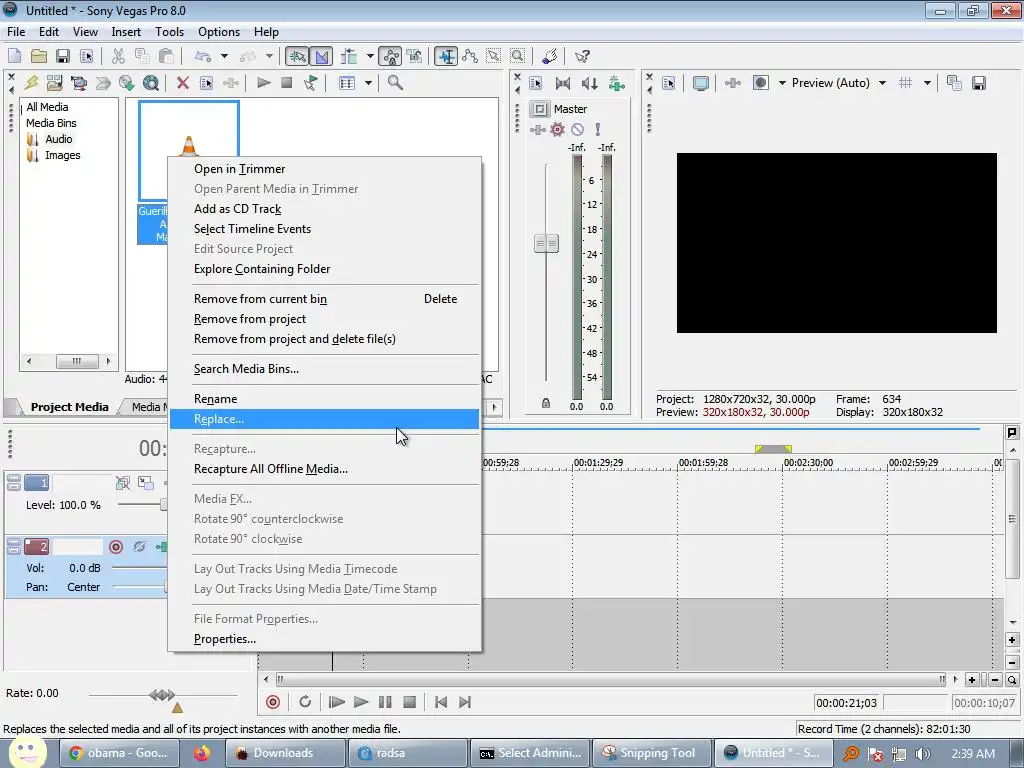The width and height of the screenshot is (1024, 768).
Task: Toggle Master bus solo exclamation icon
Action: pos(598,129)
